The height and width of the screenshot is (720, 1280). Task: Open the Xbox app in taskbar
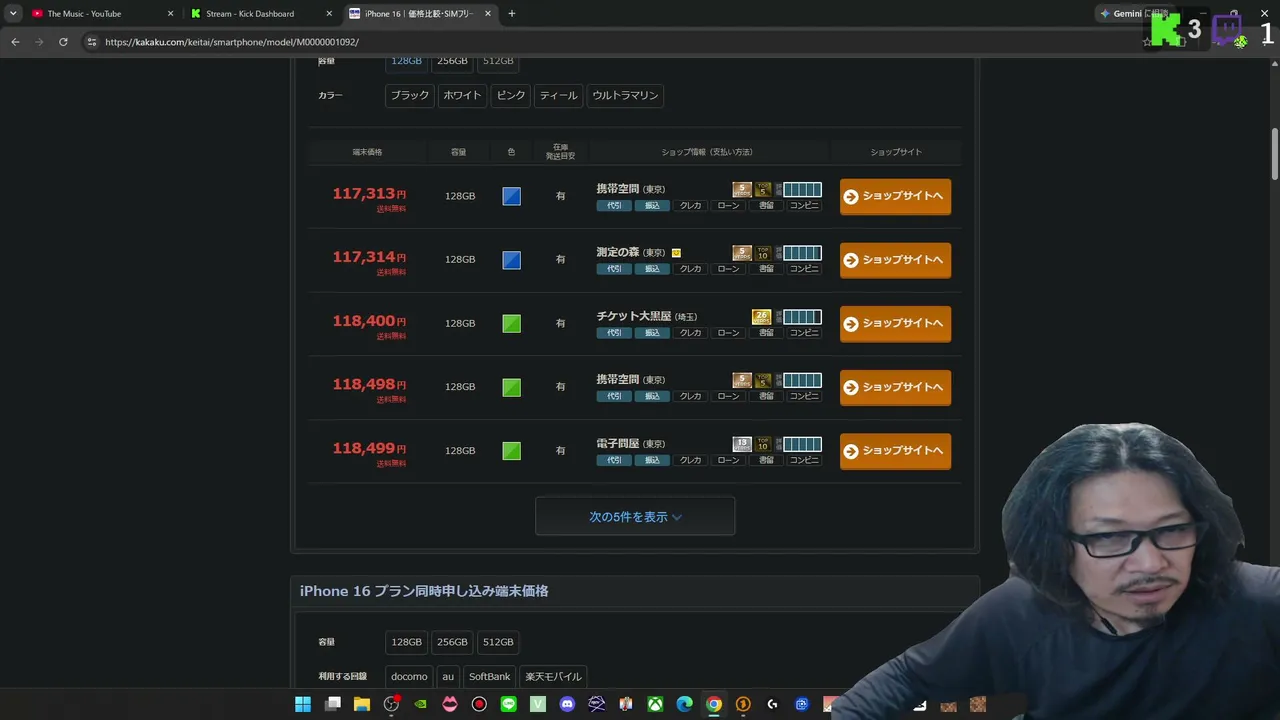point(655,704)
